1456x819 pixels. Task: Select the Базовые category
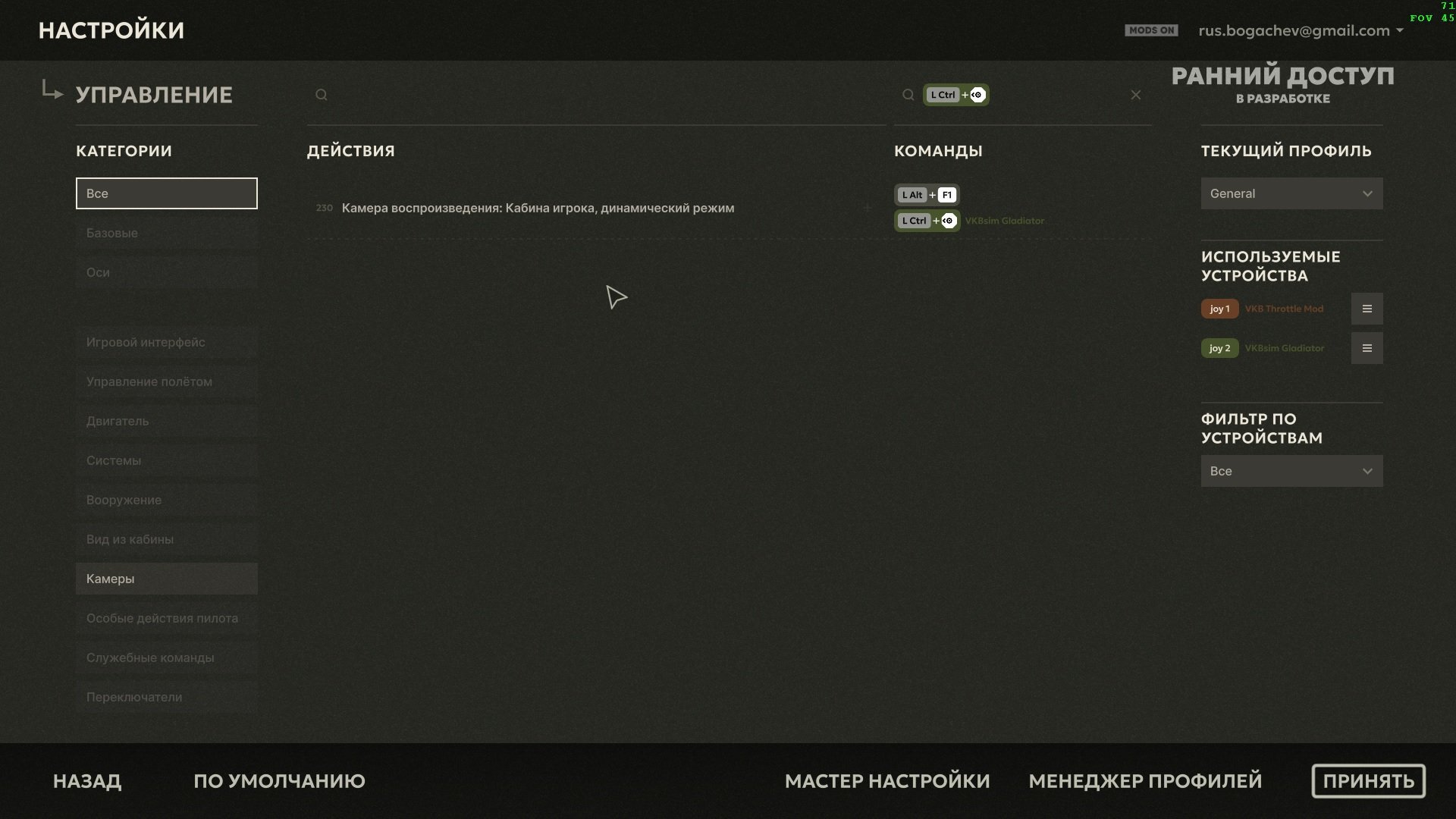click(x=167, y=233)
